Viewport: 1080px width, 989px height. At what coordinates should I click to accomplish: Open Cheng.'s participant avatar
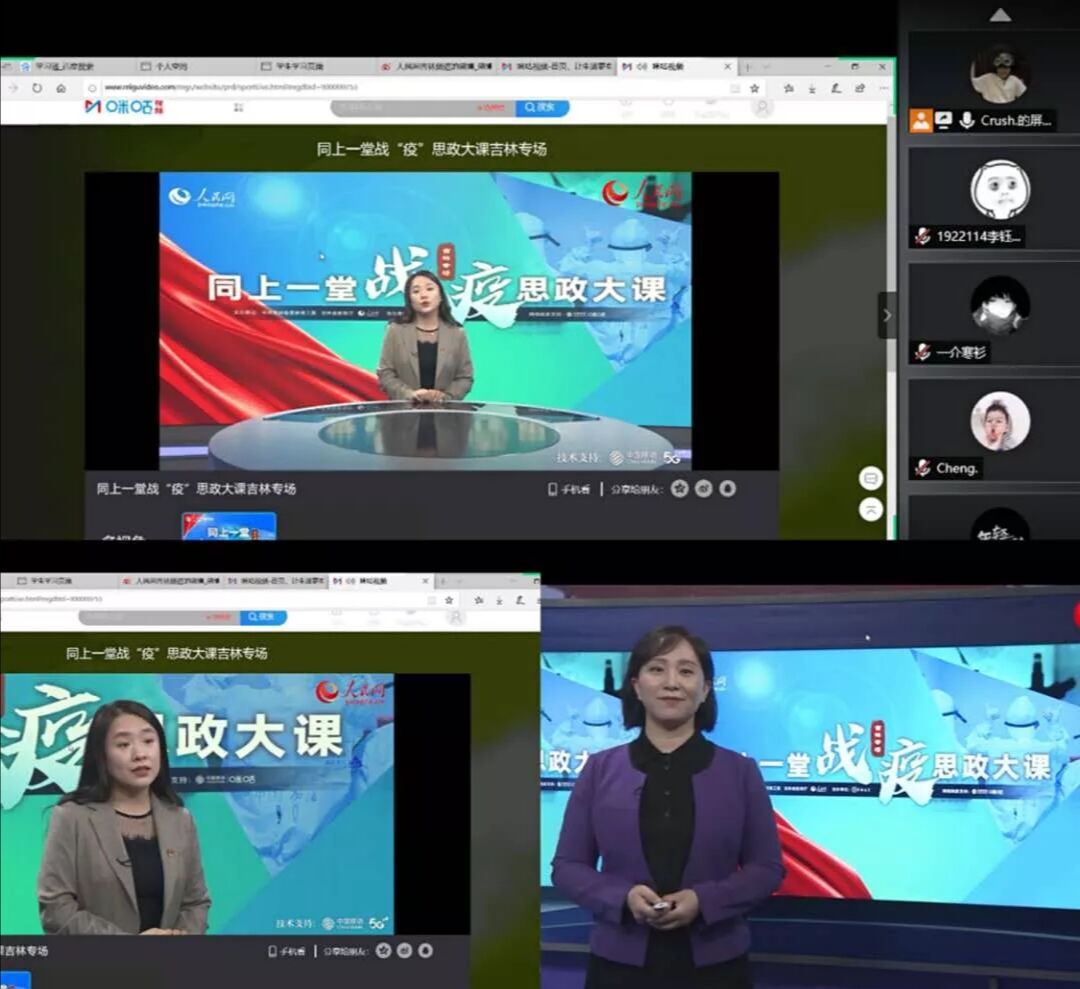click(x=999, y=421)
